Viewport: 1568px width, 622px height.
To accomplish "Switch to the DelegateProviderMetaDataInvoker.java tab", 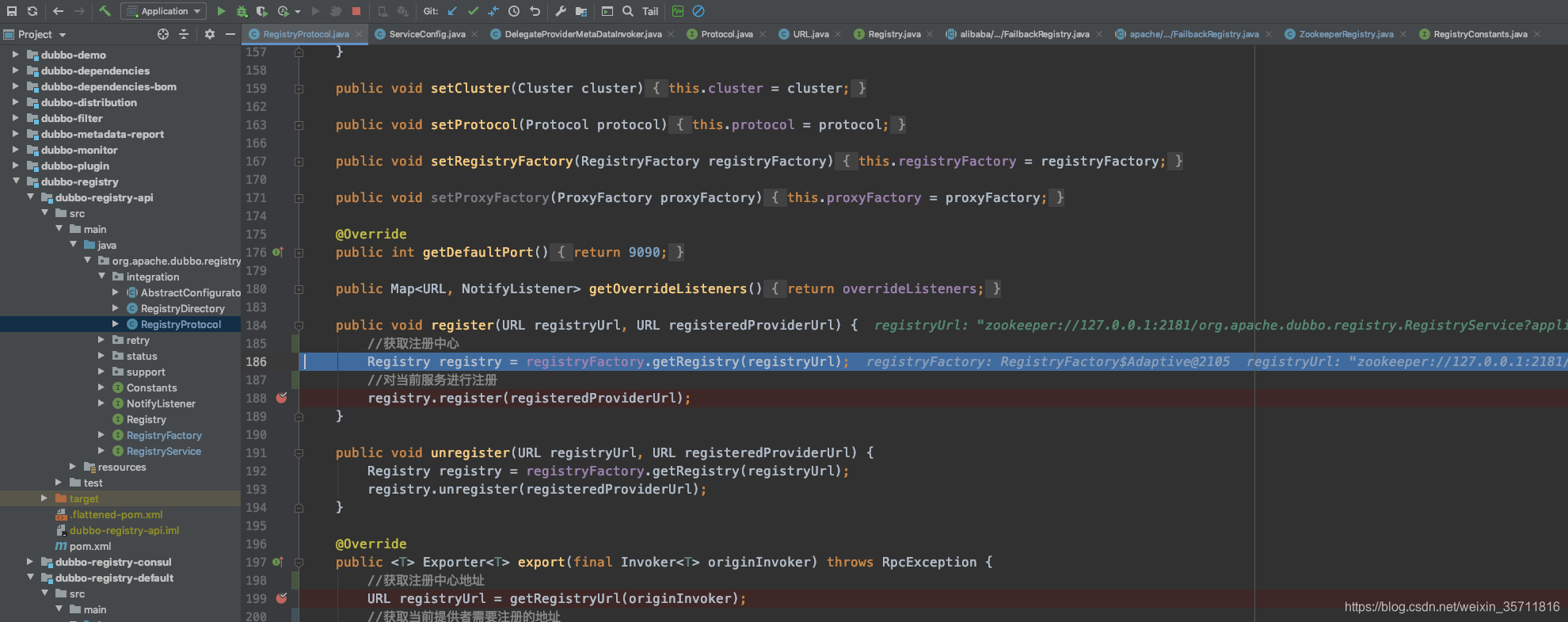I will (583, 34).
